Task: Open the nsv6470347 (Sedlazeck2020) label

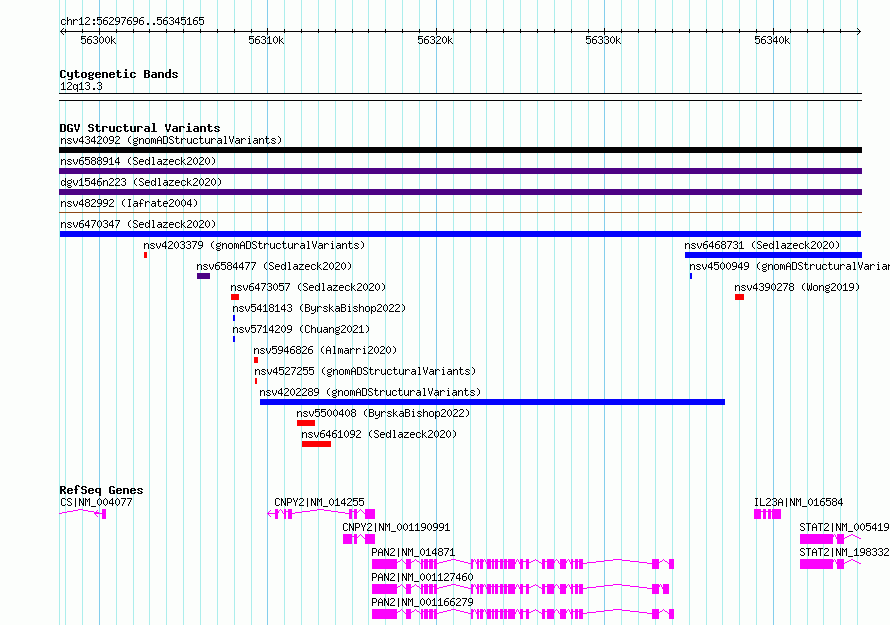Action: coord(138,224)
